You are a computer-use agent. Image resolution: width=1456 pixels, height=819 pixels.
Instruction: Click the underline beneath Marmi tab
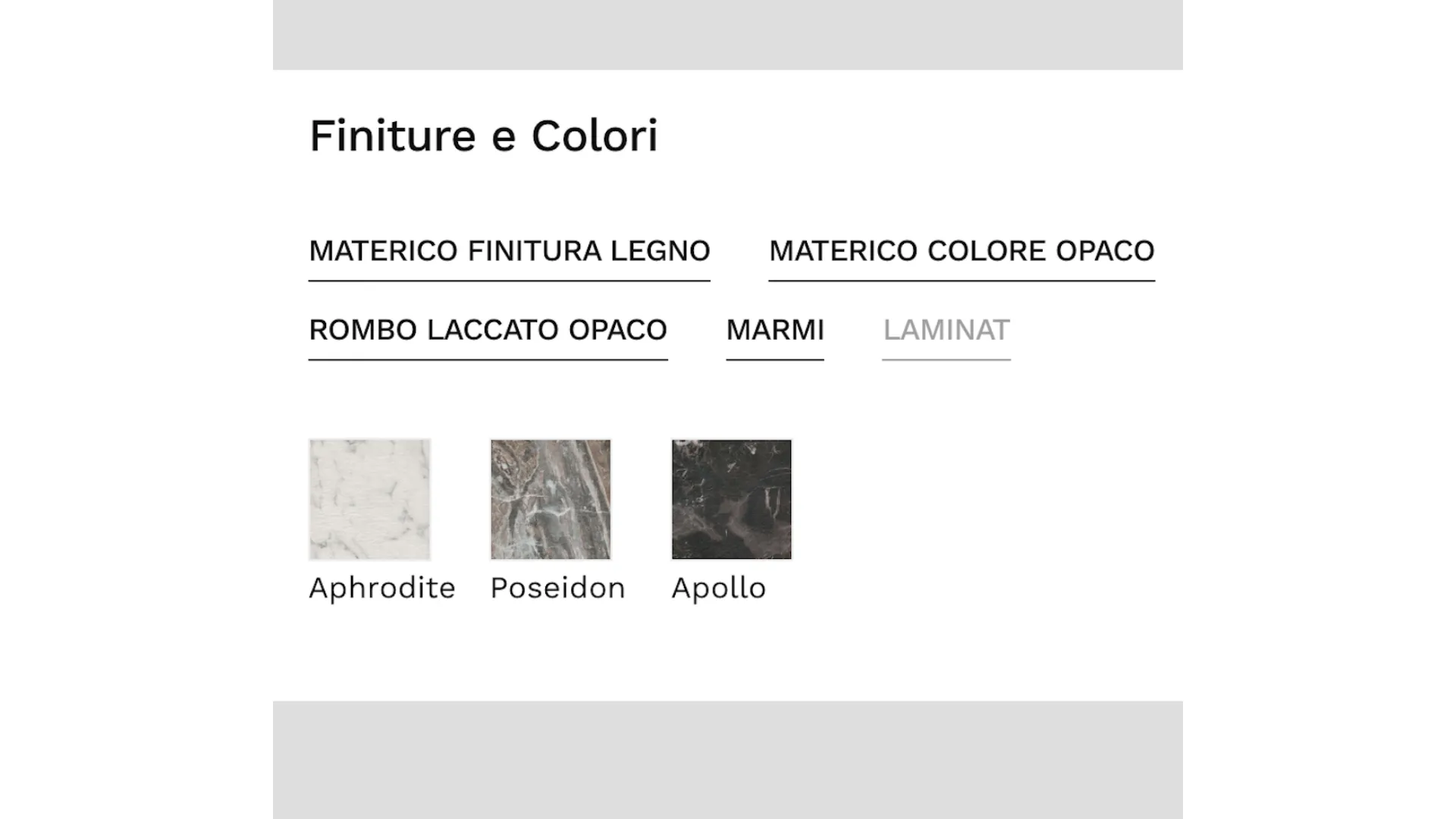tap(775, 359)
